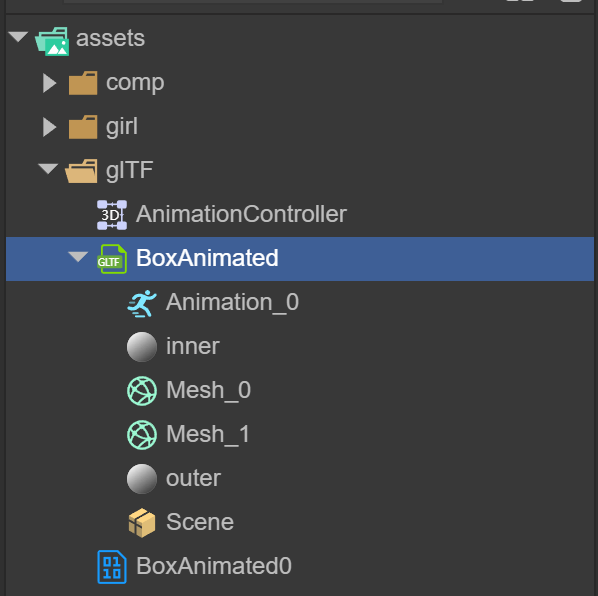The height and width of the screenshot is (596, 598).
Task: Expand the comp folder
Action: [50, 83]
